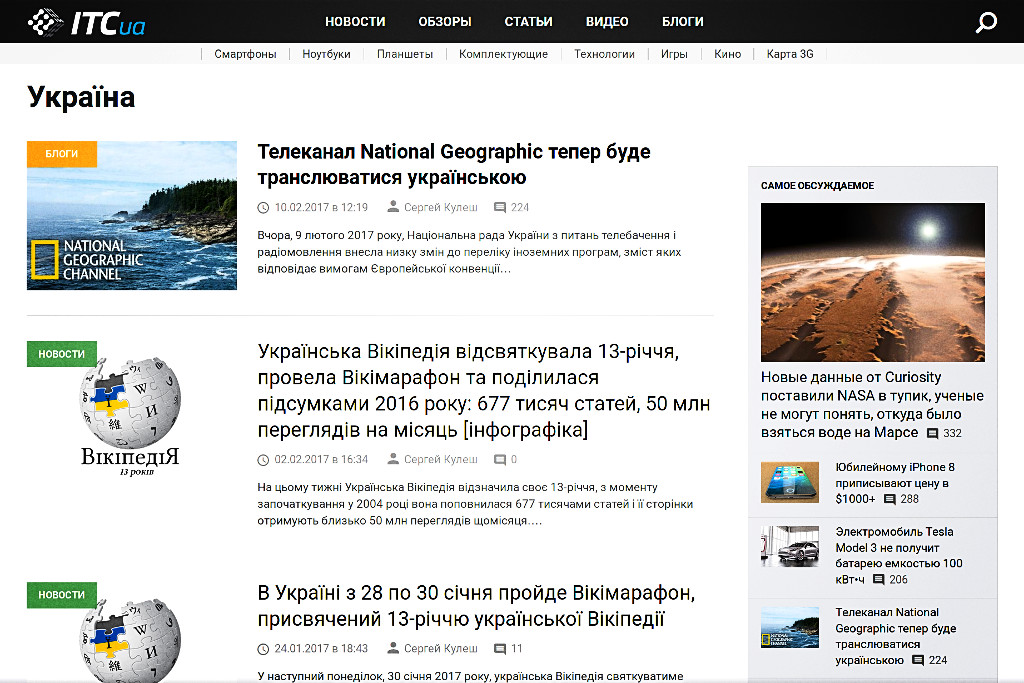Screen dimensions: 1024x683
Task: Select the Игры category
Action: pyautogui.click(x=674, y=54)
